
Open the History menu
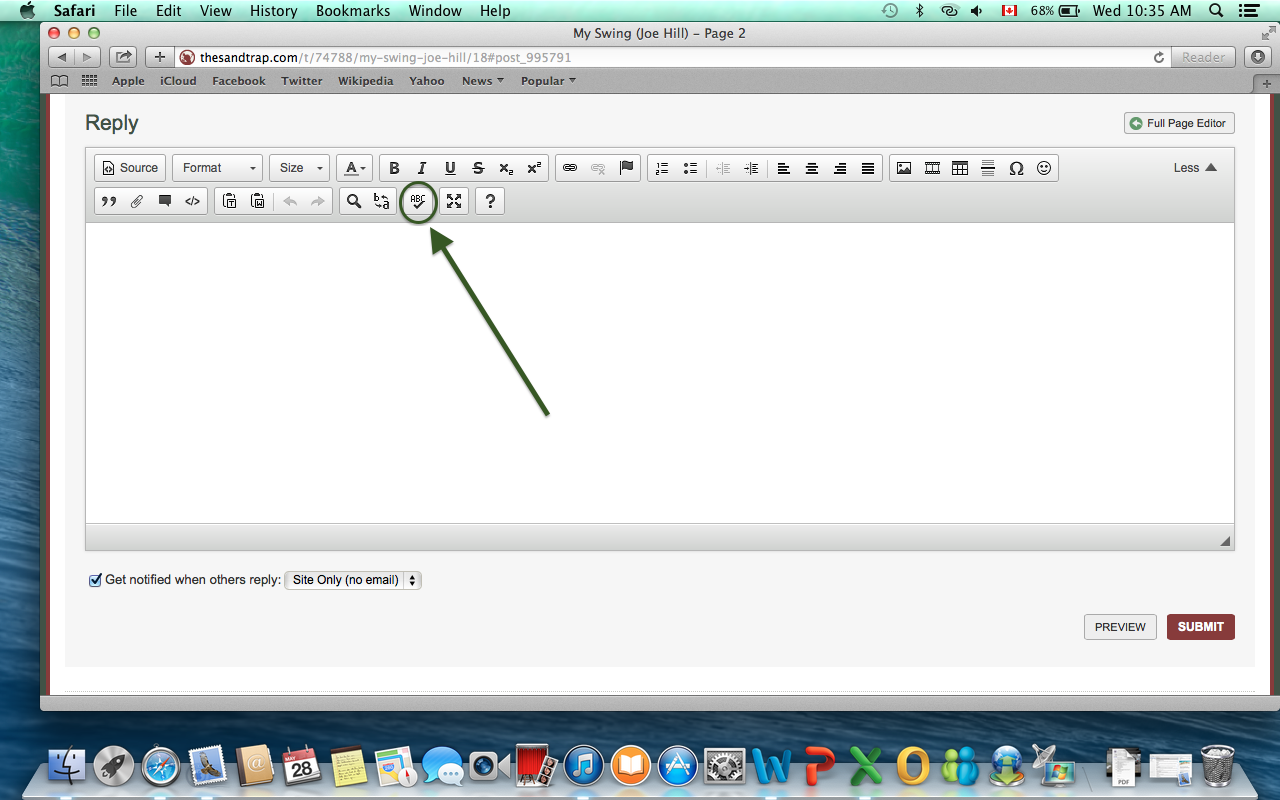[273, 11]
